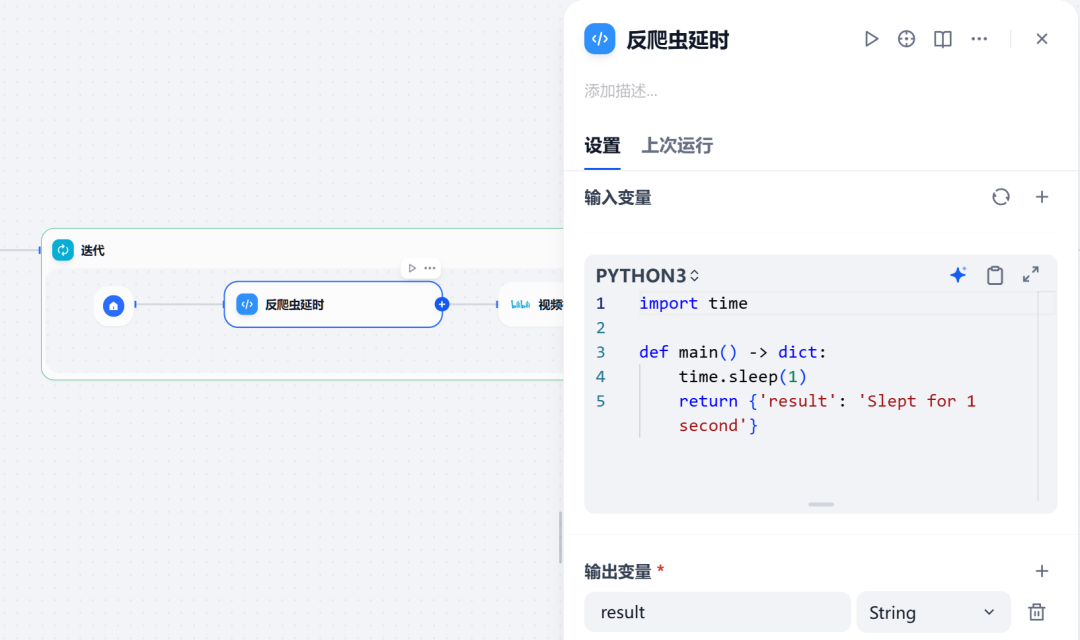1080x640 pixels.
Task: Delete the result output variable
Action: tap(1036, 612)
